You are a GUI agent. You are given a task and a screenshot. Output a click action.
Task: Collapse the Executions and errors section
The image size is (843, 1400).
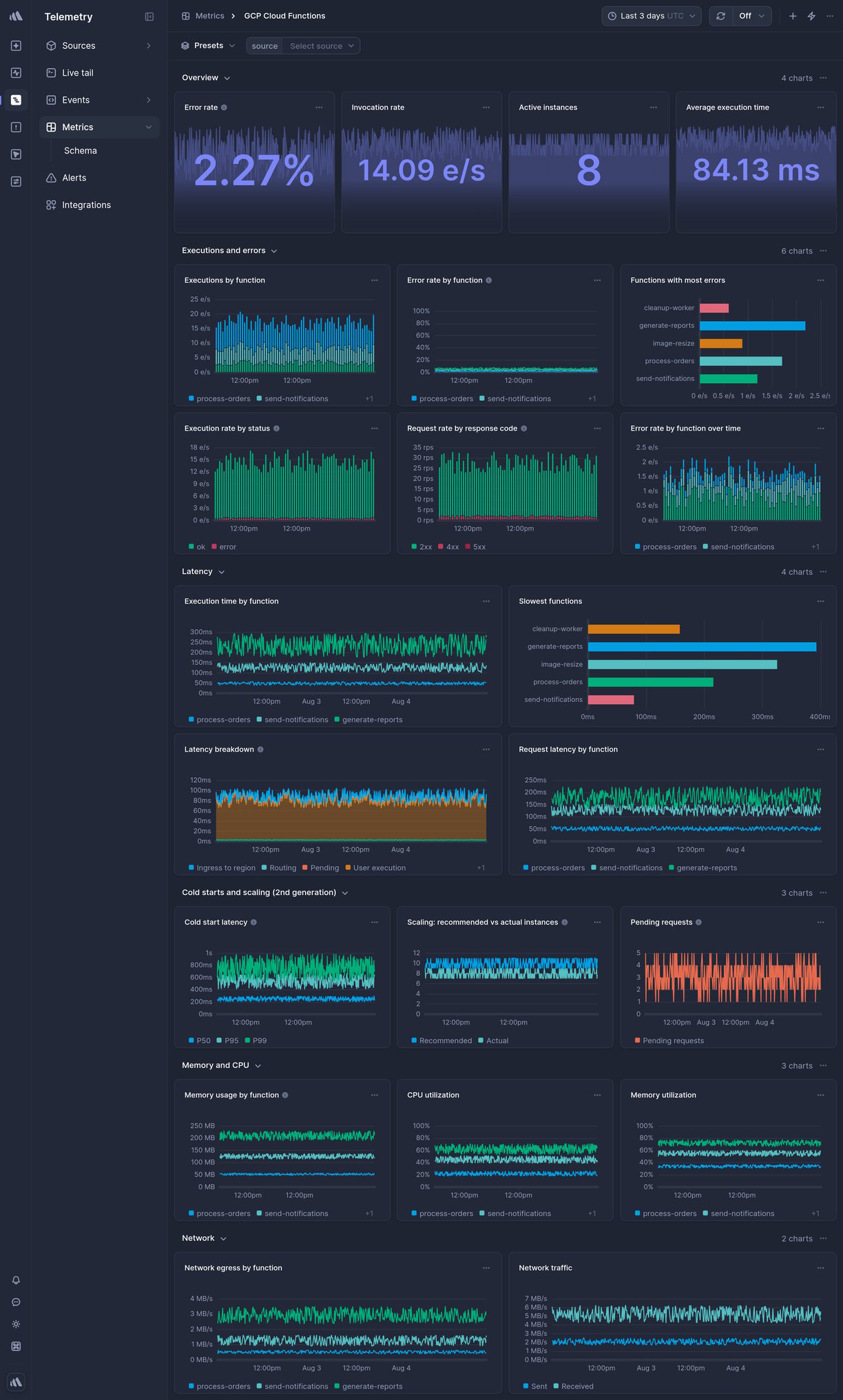click(x=229, y=251)
